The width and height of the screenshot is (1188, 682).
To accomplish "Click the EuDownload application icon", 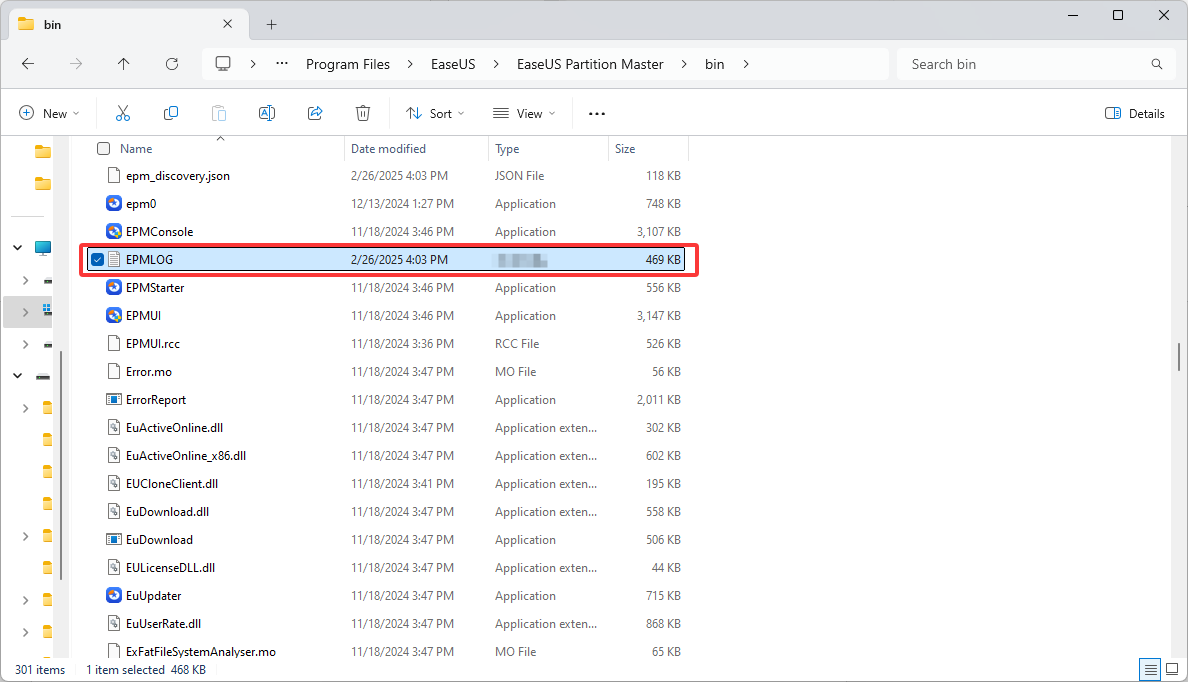I will coord(114,540).
